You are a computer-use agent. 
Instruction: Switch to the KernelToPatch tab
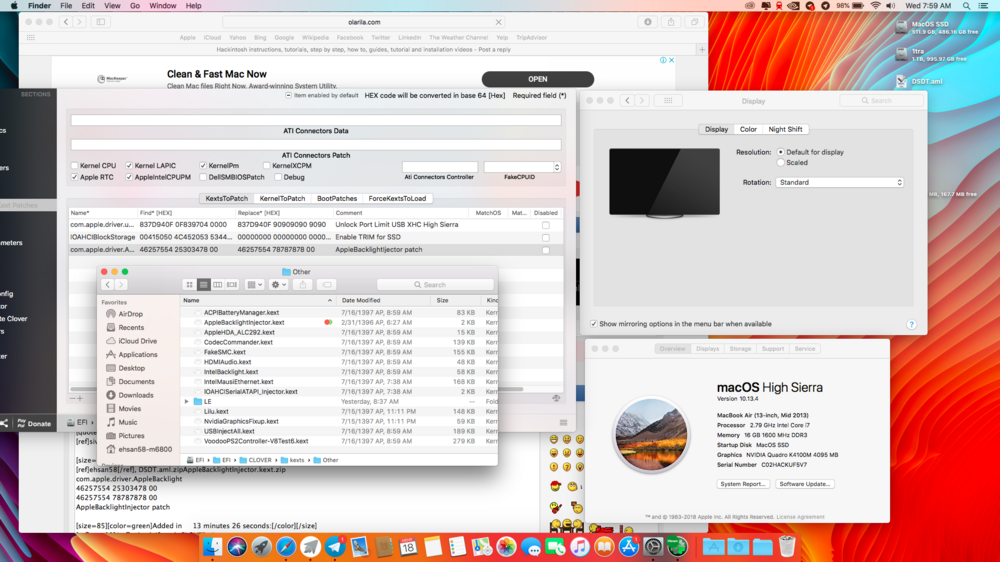click(x=282, y=199)
